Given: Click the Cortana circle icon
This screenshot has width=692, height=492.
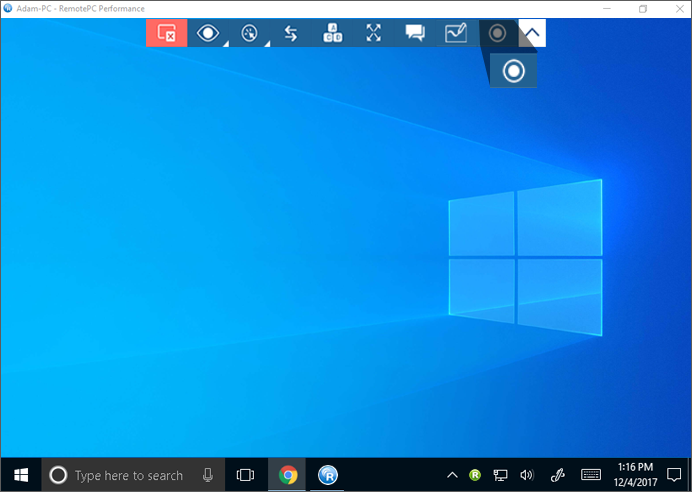Looking at the screenshot, I should 58,475.
